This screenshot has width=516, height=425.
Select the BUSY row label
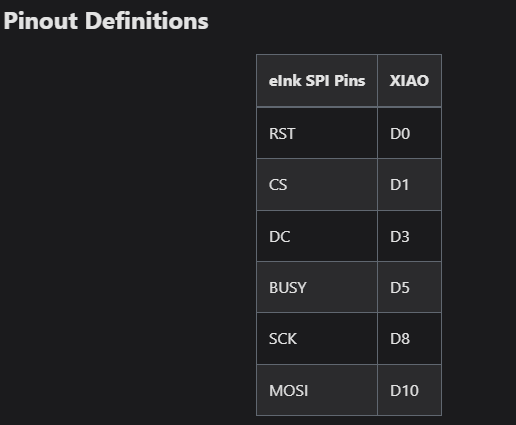pos(317,287)
